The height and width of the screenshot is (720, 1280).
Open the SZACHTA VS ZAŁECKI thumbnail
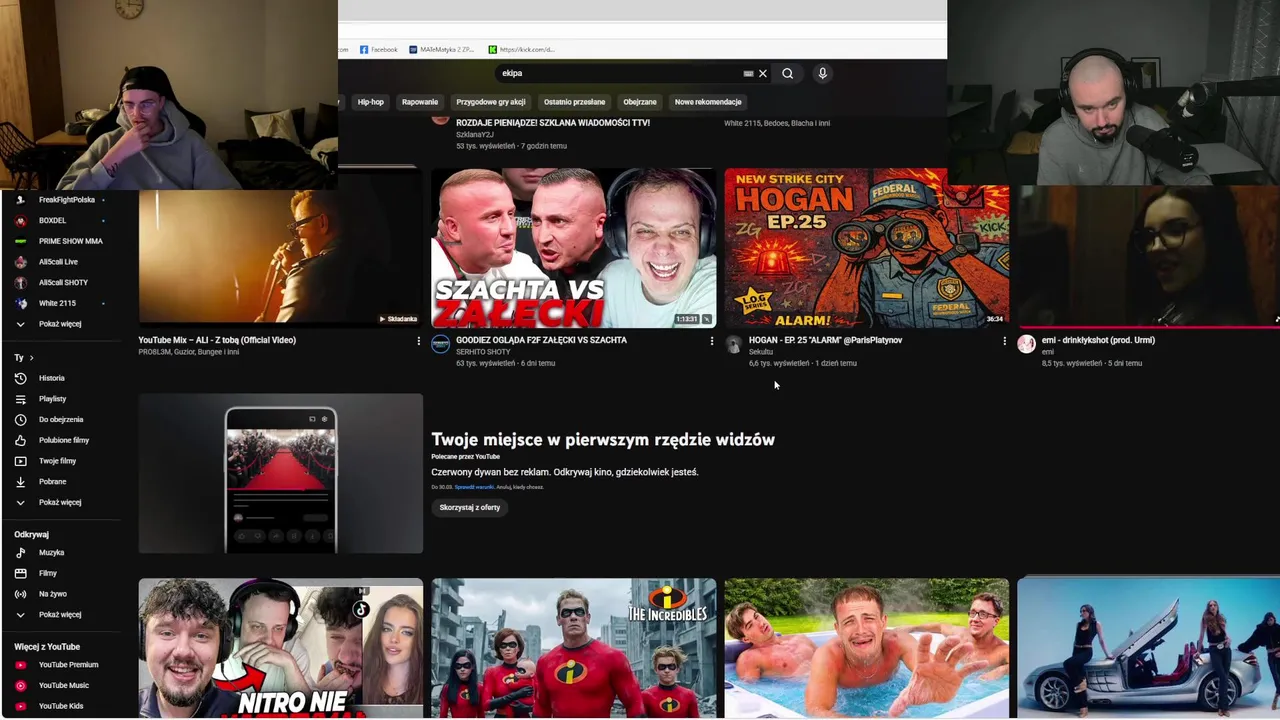(573, 248)
